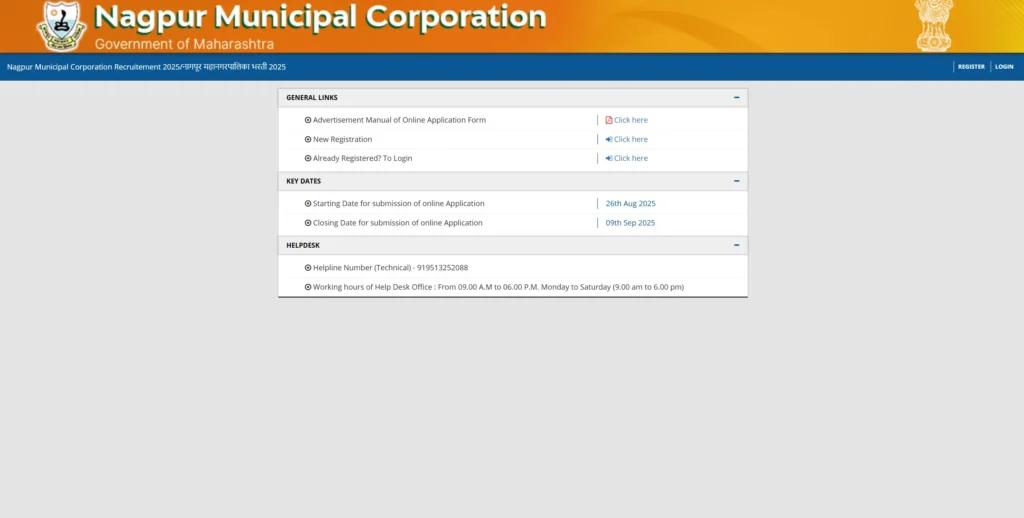
Task: Open the Login menu item
Action: (1004, 67)
